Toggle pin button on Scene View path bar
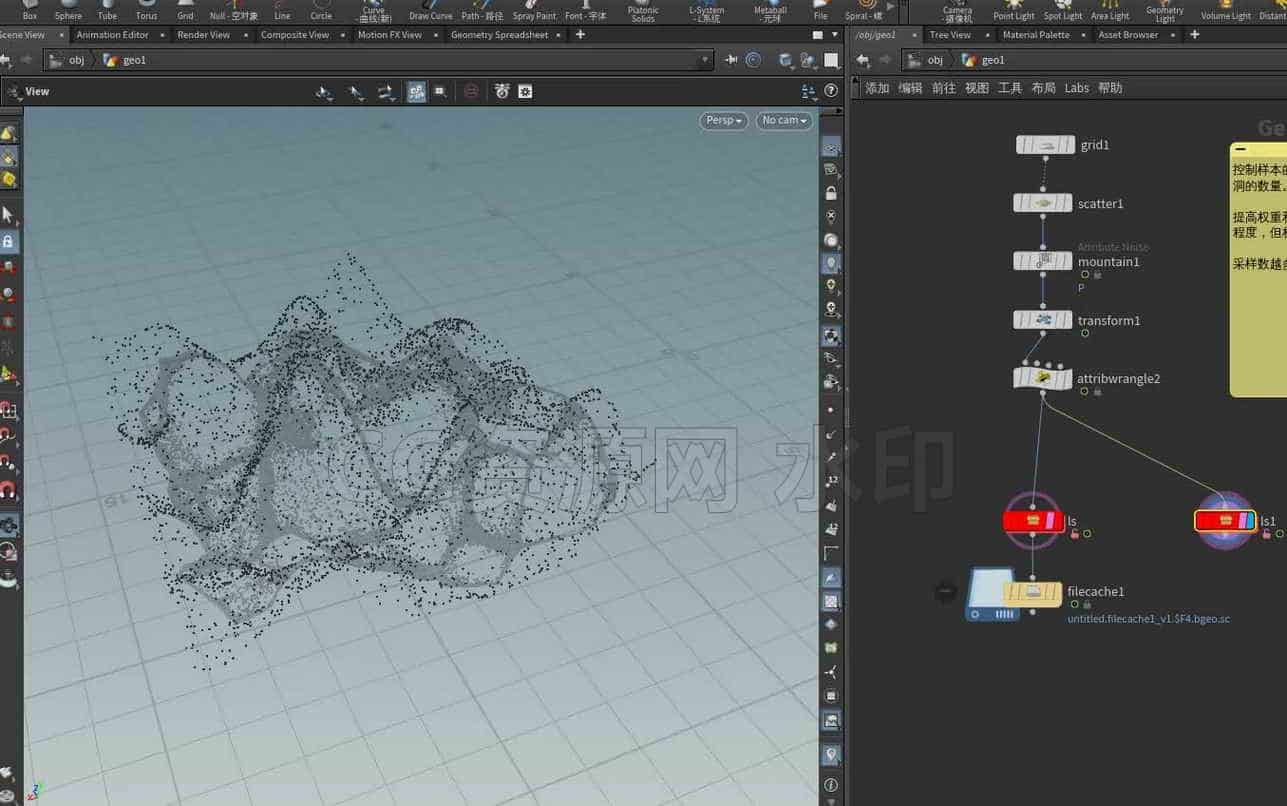 point(731,60)
